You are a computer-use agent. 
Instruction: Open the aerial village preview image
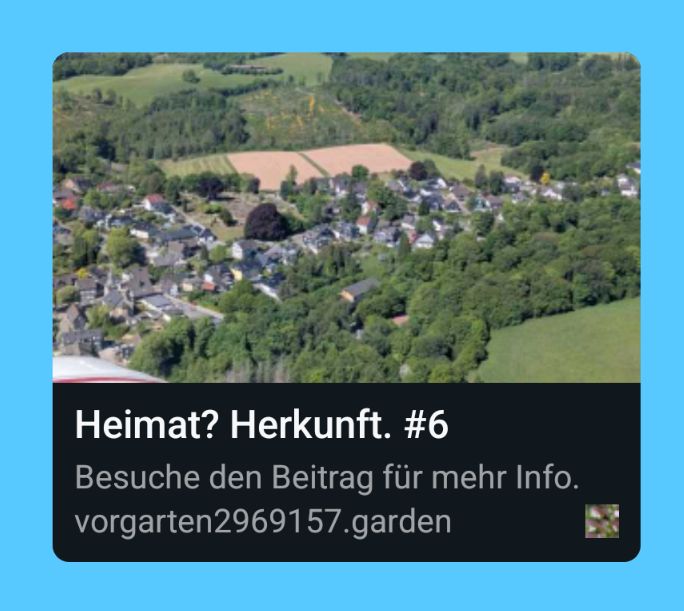click(346, 218)
